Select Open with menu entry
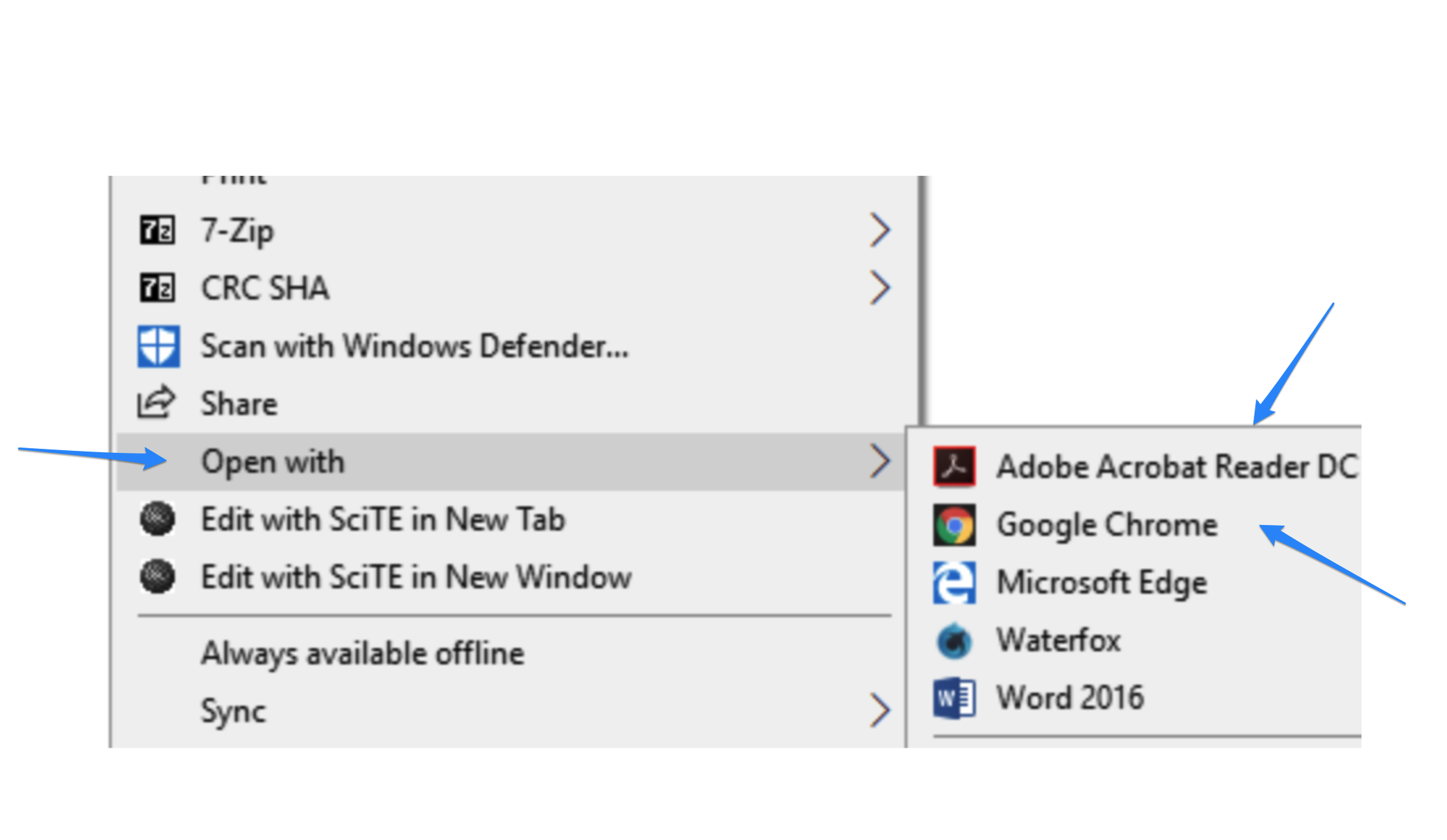 coord(510,462)
